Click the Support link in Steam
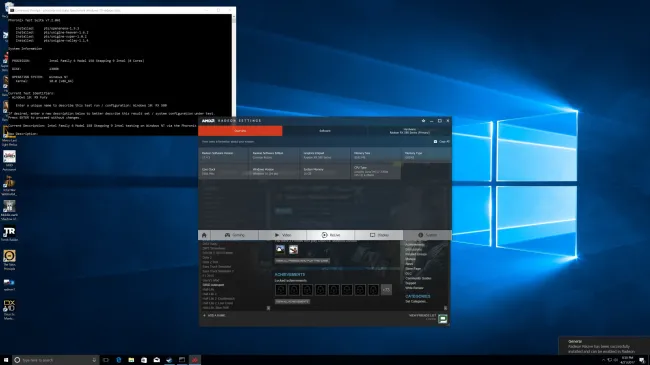Viewport: 650px width, 365px height. pos(410,283)
